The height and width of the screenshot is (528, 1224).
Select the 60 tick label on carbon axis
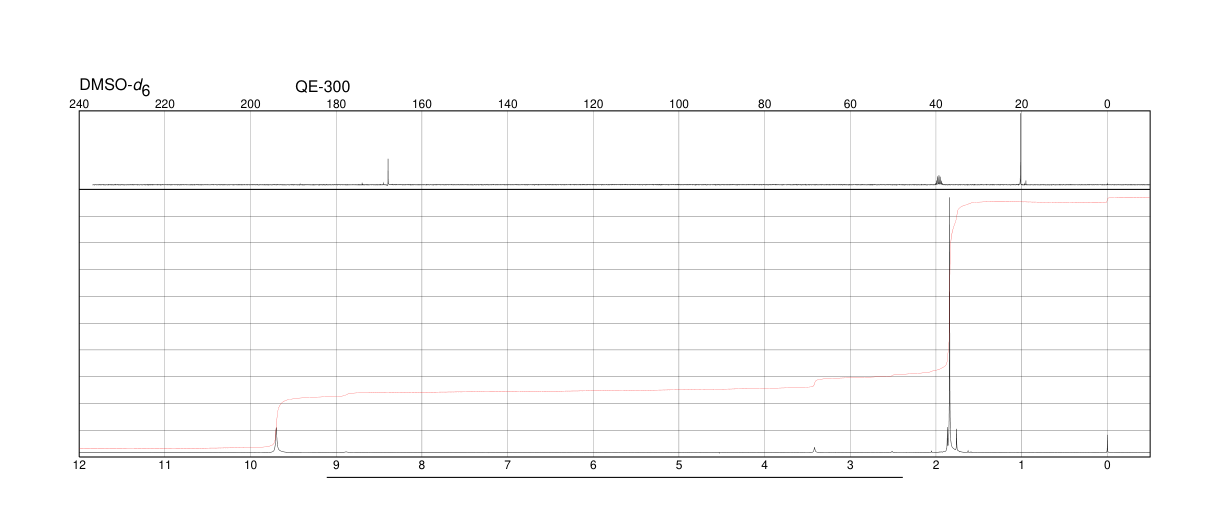click(850, 104)
